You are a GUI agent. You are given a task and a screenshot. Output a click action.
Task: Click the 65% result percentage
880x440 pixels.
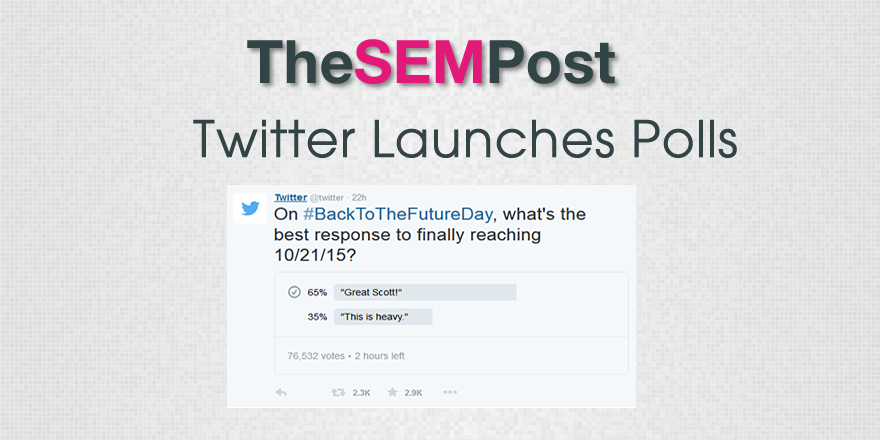tap(317, 293)
